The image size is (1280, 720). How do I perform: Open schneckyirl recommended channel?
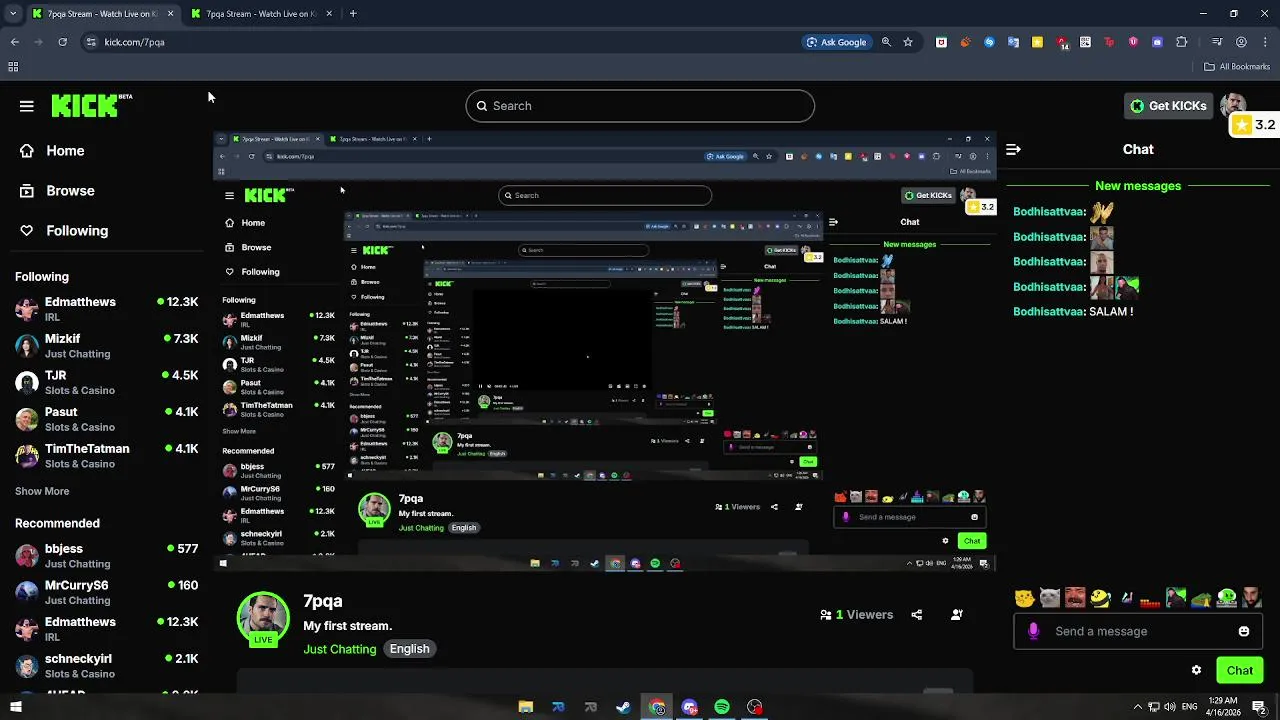pos(106,666)
